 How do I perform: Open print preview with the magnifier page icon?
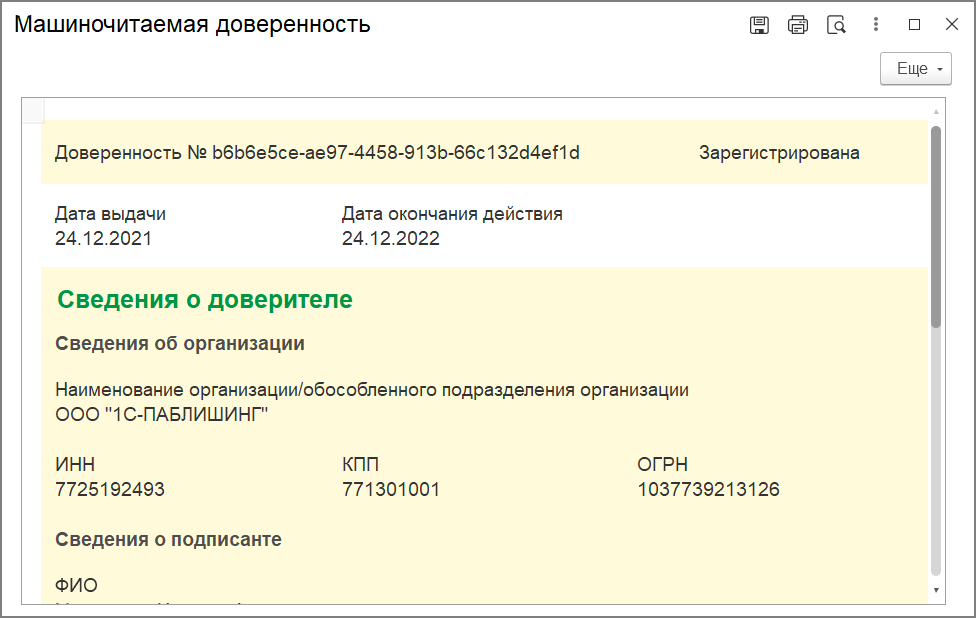coord(836,26)
